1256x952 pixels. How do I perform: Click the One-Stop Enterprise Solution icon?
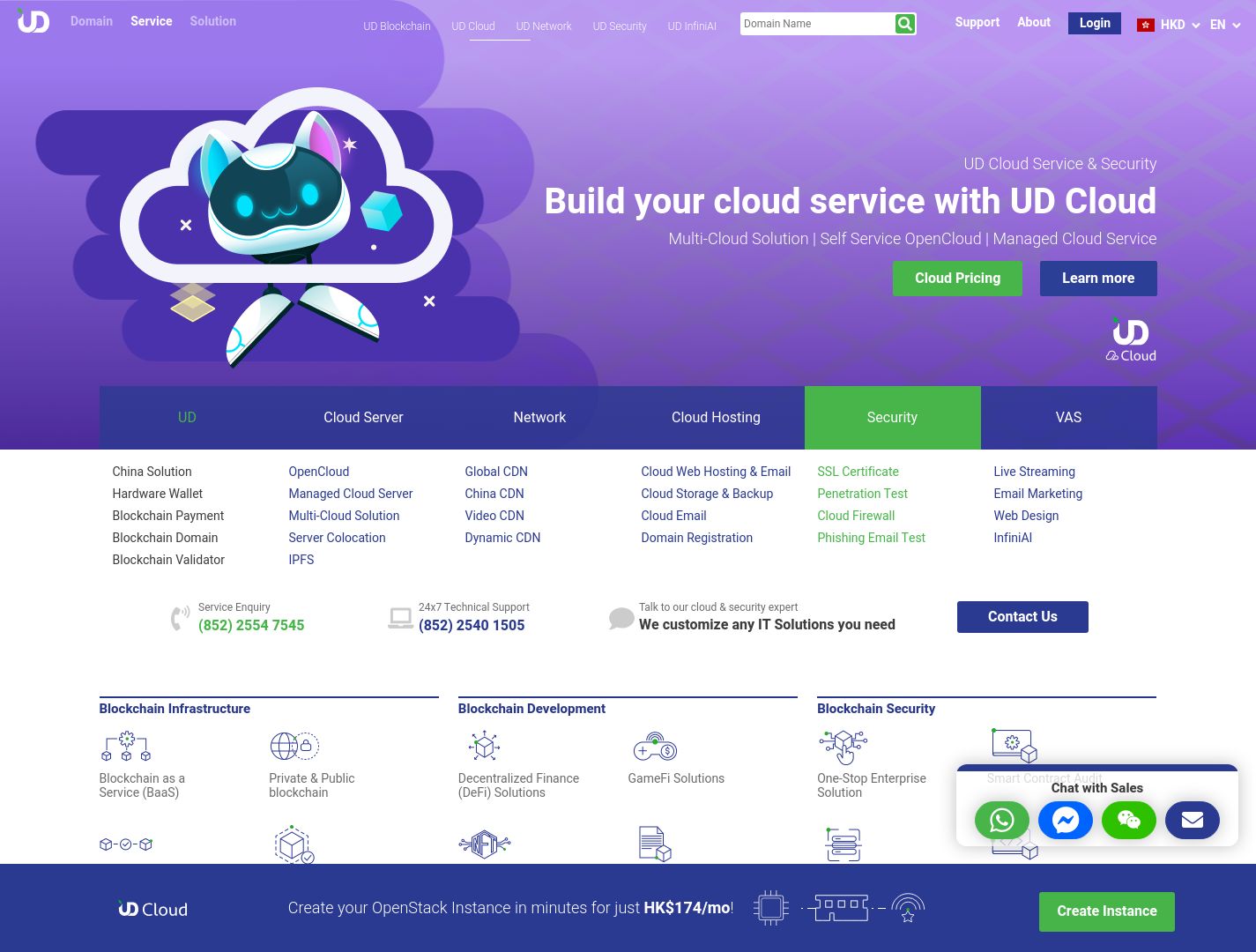844,747
